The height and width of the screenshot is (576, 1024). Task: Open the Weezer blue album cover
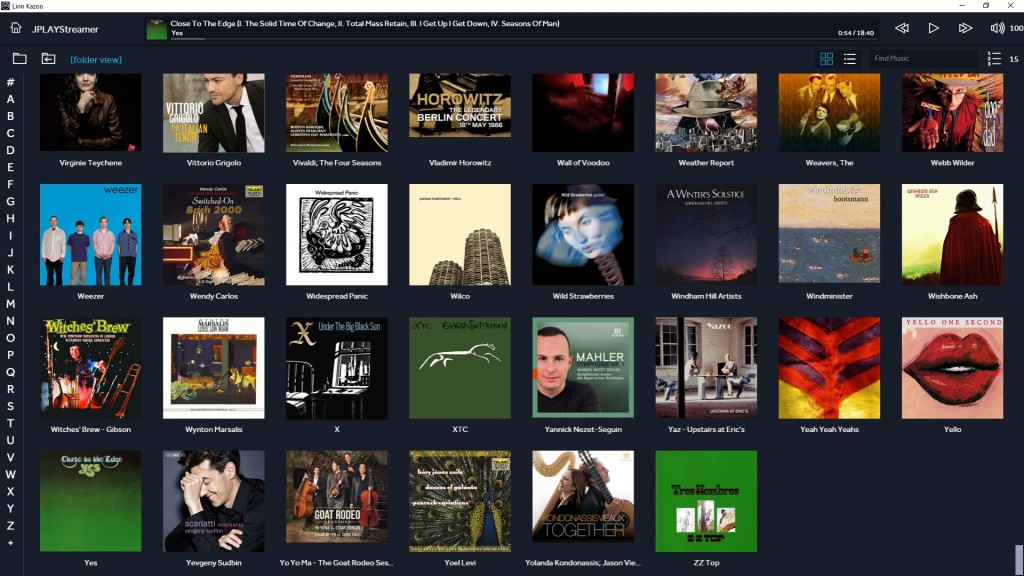click(91, 234)
